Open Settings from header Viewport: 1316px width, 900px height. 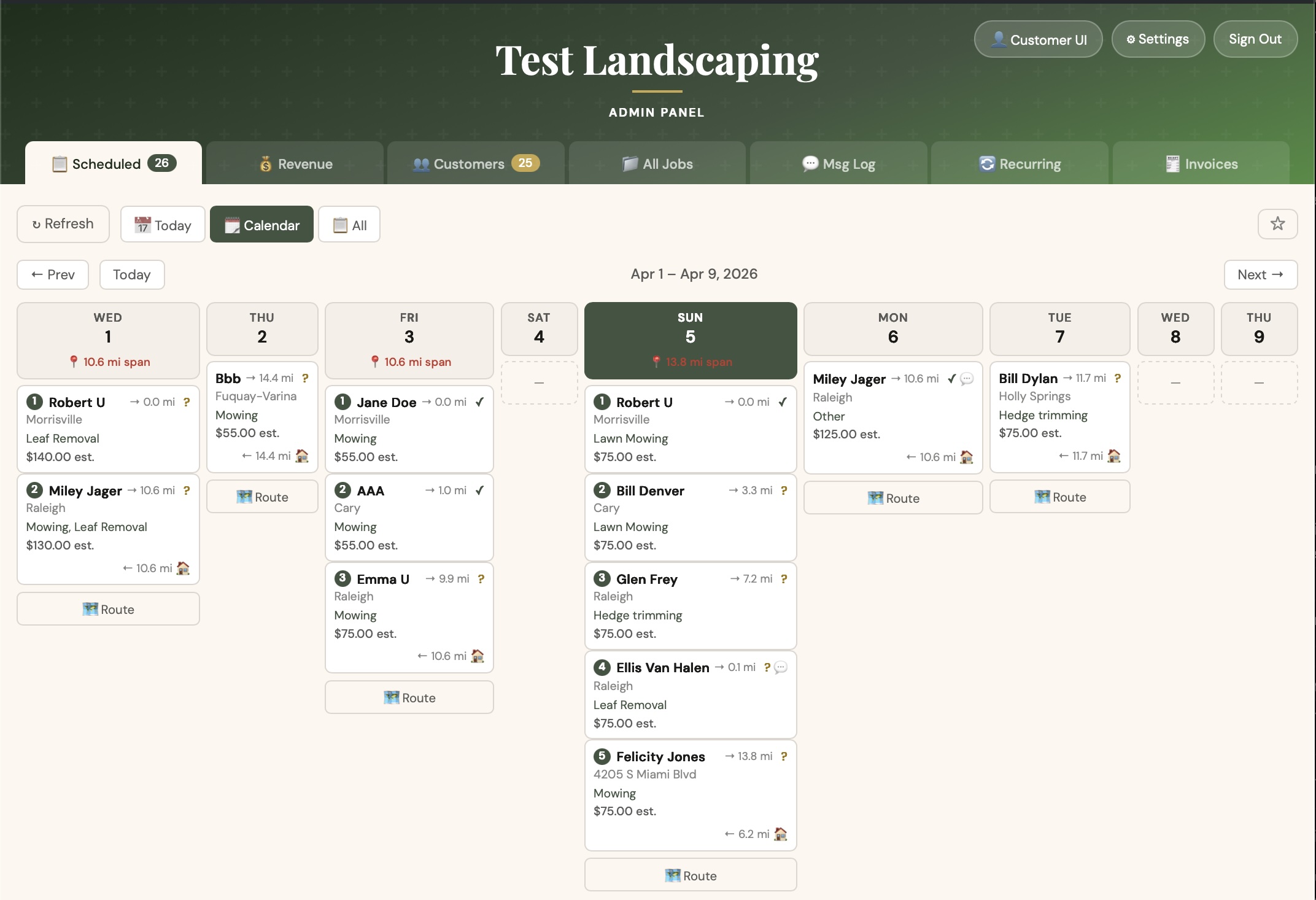[x=1158, y=39]
